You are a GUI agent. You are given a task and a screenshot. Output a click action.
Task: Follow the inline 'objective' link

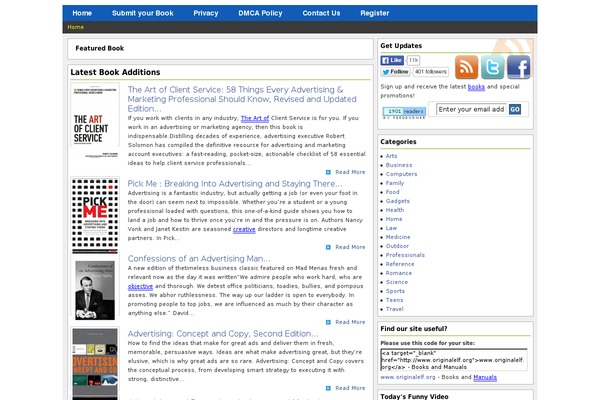pos(140,286)
